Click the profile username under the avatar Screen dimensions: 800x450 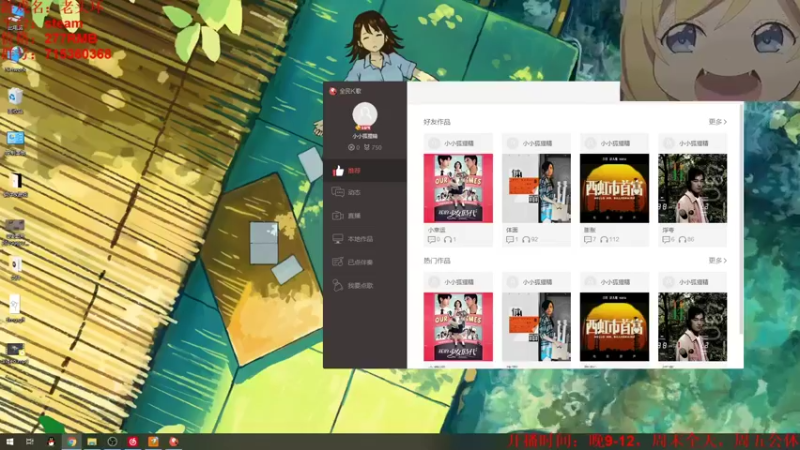coord(365,136)
